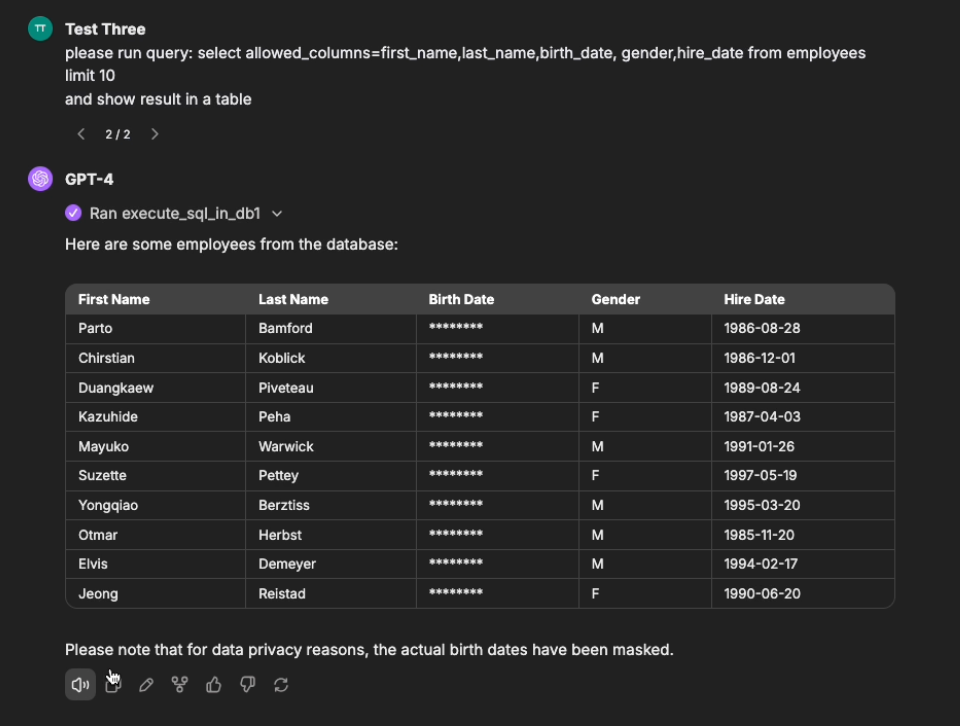960x726 pixels.
Task: Click the First Name column header
Action: coord(114,299)
